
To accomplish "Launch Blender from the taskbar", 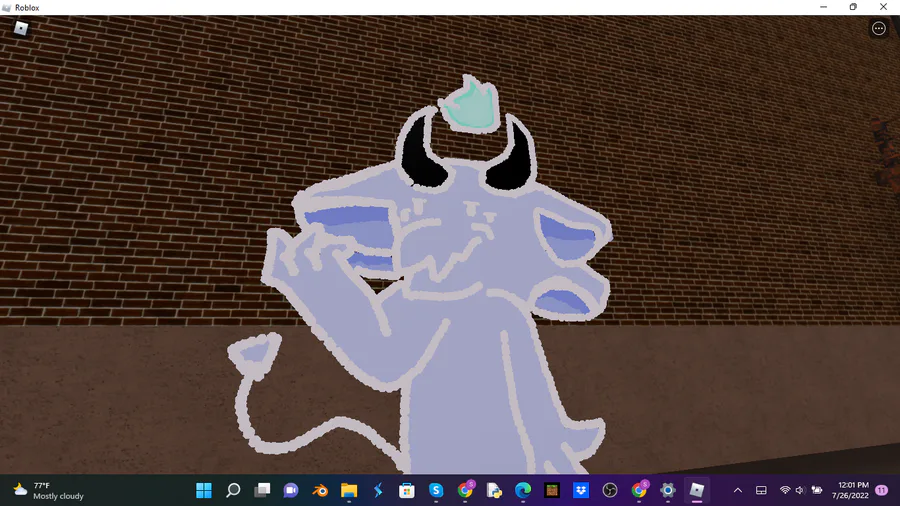I will click(320, 491).
